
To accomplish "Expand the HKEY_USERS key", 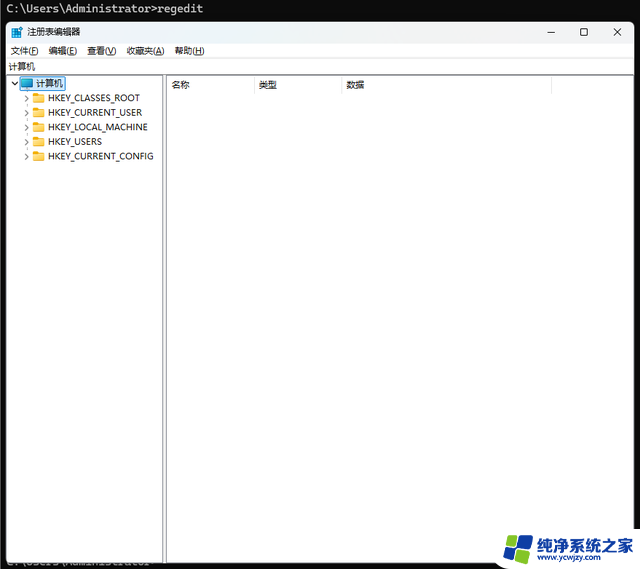I will 27,142.
